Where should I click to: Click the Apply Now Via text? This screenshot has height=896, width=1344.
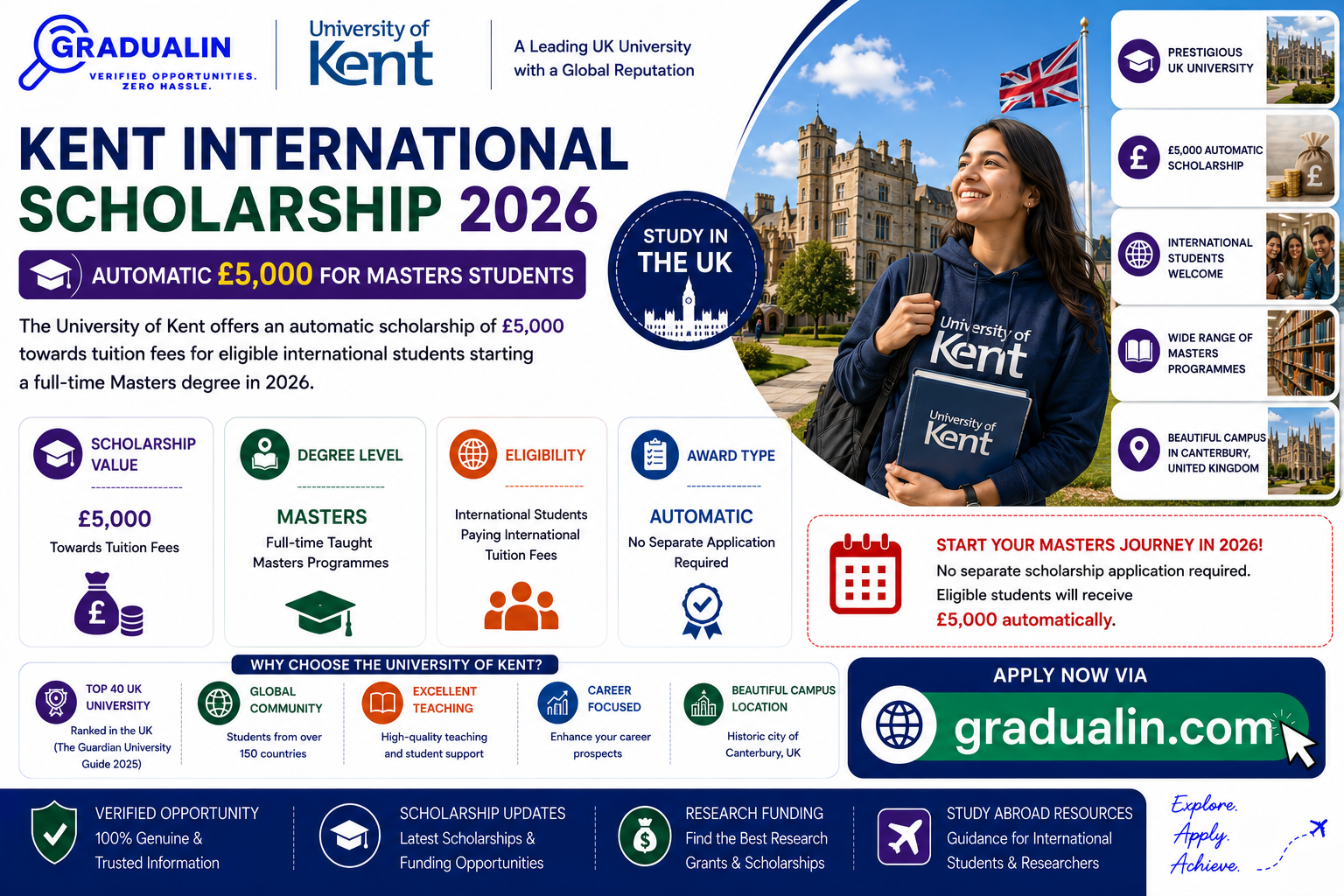(x=1070, y=675)
